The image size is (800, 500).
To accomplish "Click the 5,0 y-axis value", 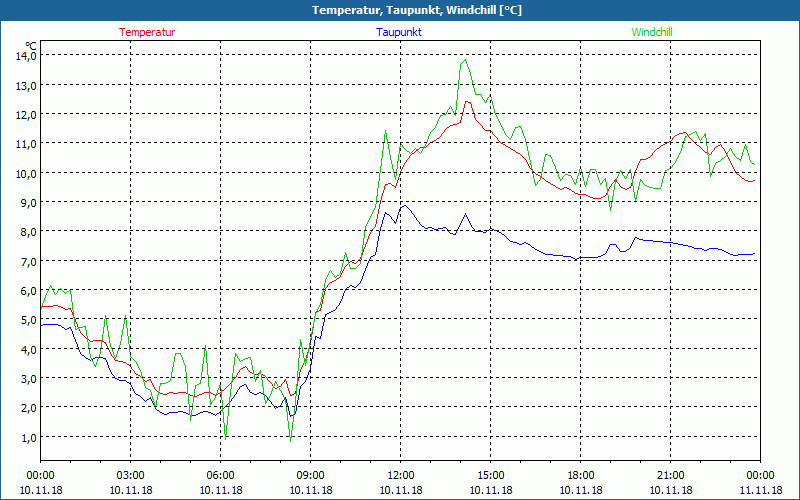I will [x=25, y=320].
